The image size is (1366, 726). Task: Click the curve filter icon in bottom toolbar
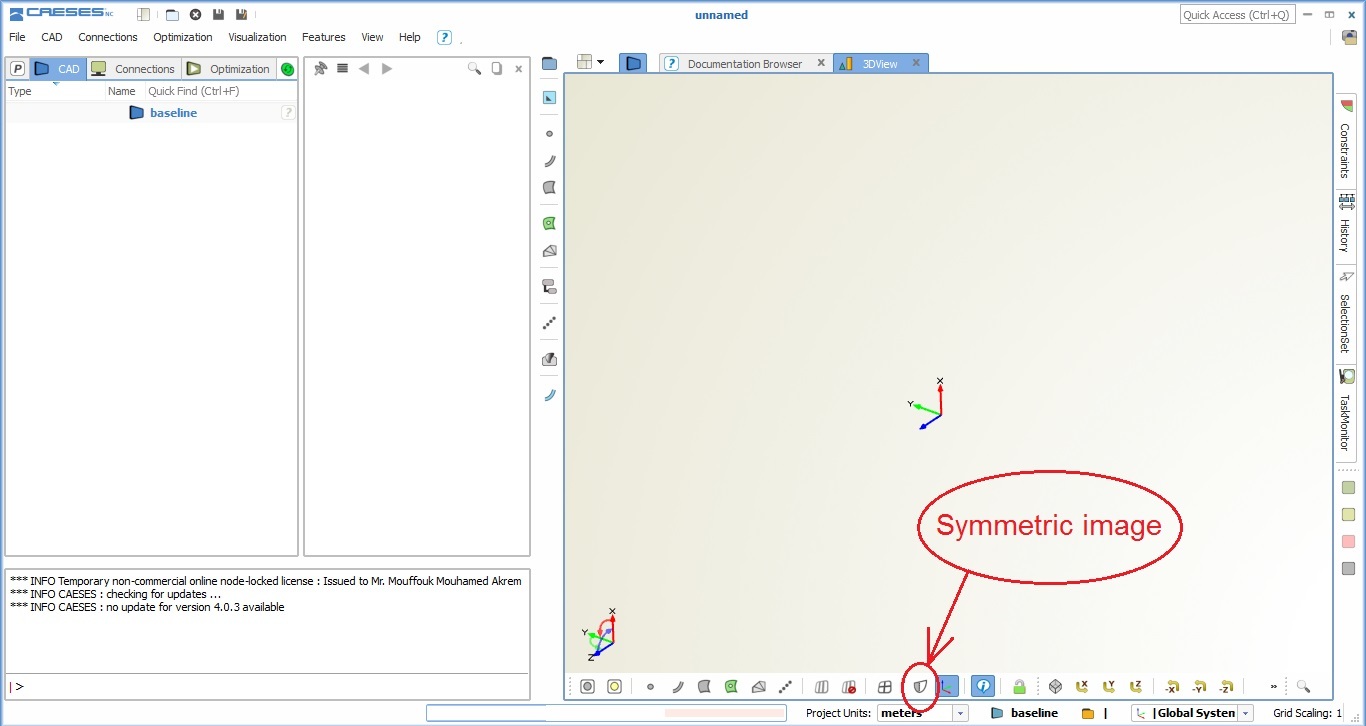(x=677, y=687)
